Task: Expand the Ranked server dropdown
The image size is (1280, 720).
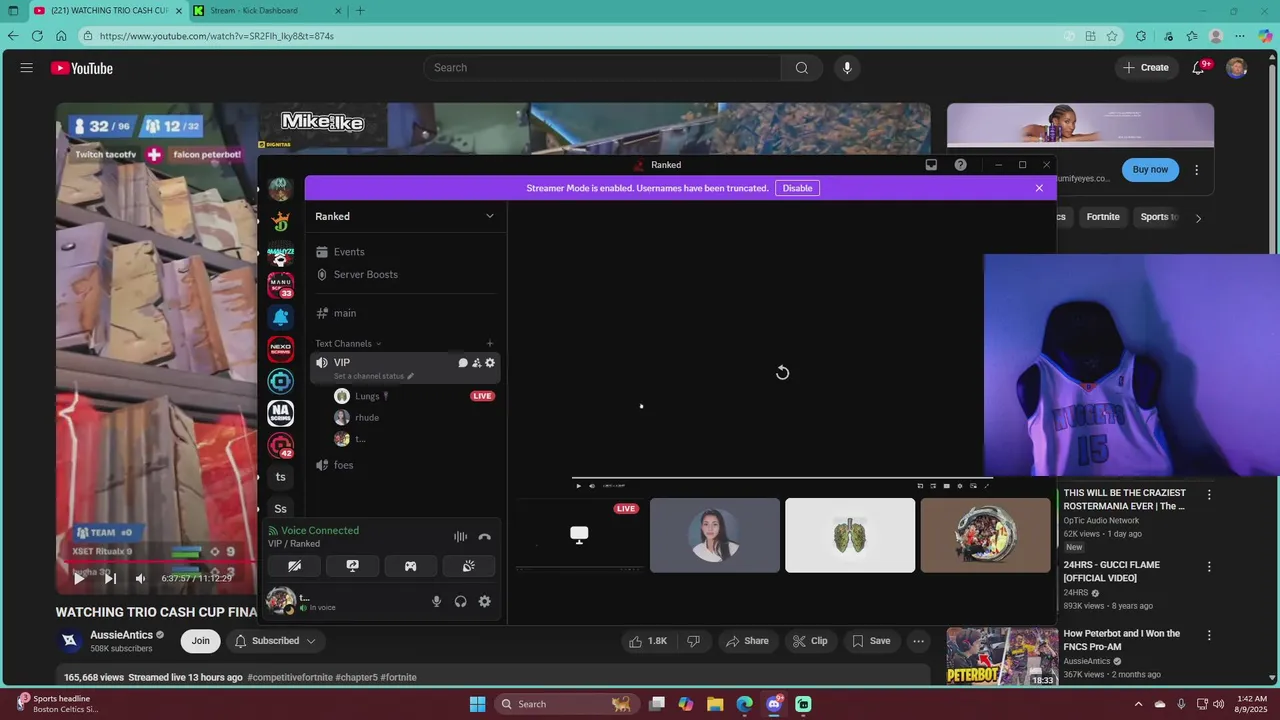Action: (x=489, y=216)
